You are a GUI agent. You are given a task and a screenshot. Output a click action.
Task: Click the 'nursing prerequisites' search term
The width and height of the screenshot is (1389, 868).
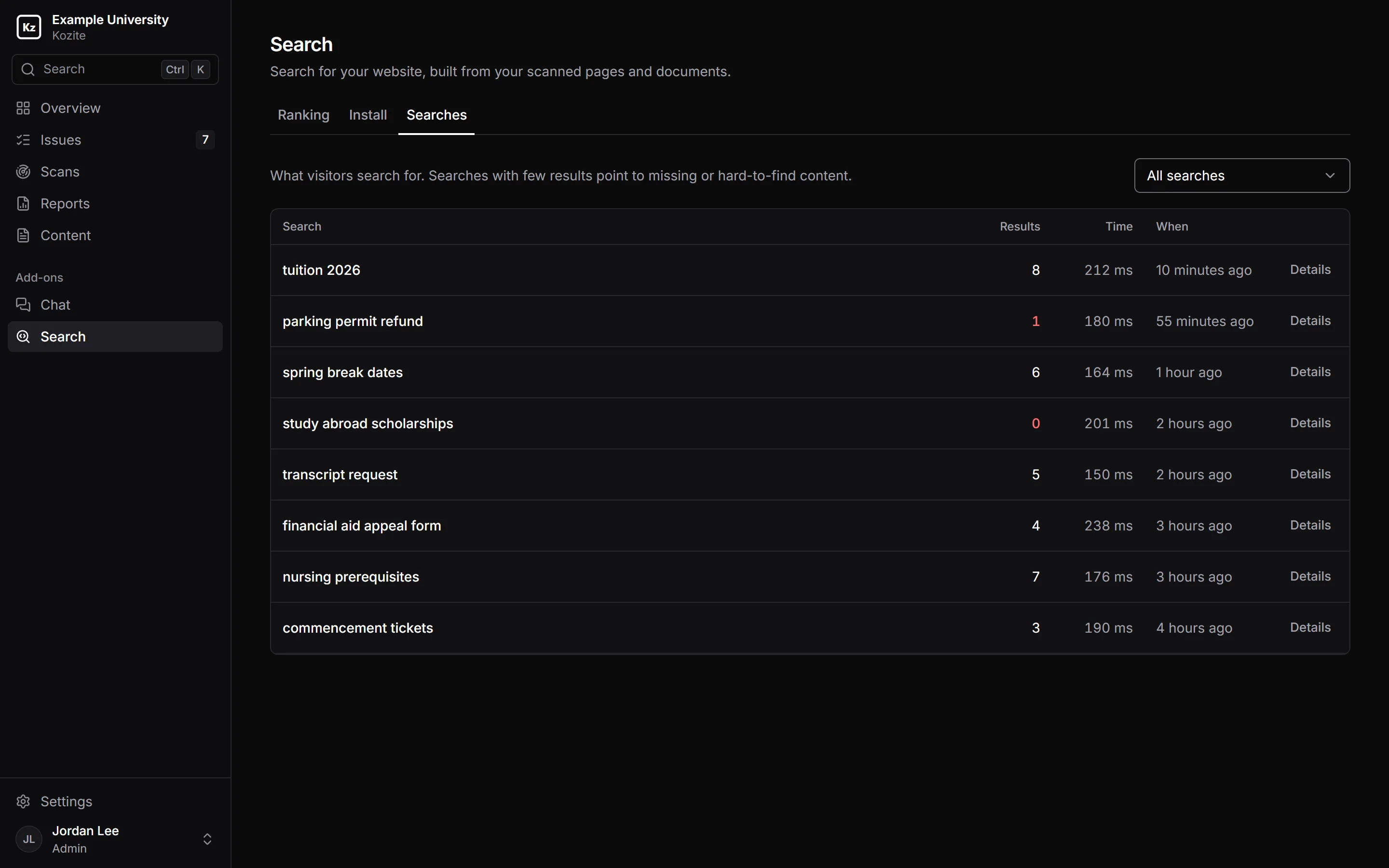pos(351,576)
